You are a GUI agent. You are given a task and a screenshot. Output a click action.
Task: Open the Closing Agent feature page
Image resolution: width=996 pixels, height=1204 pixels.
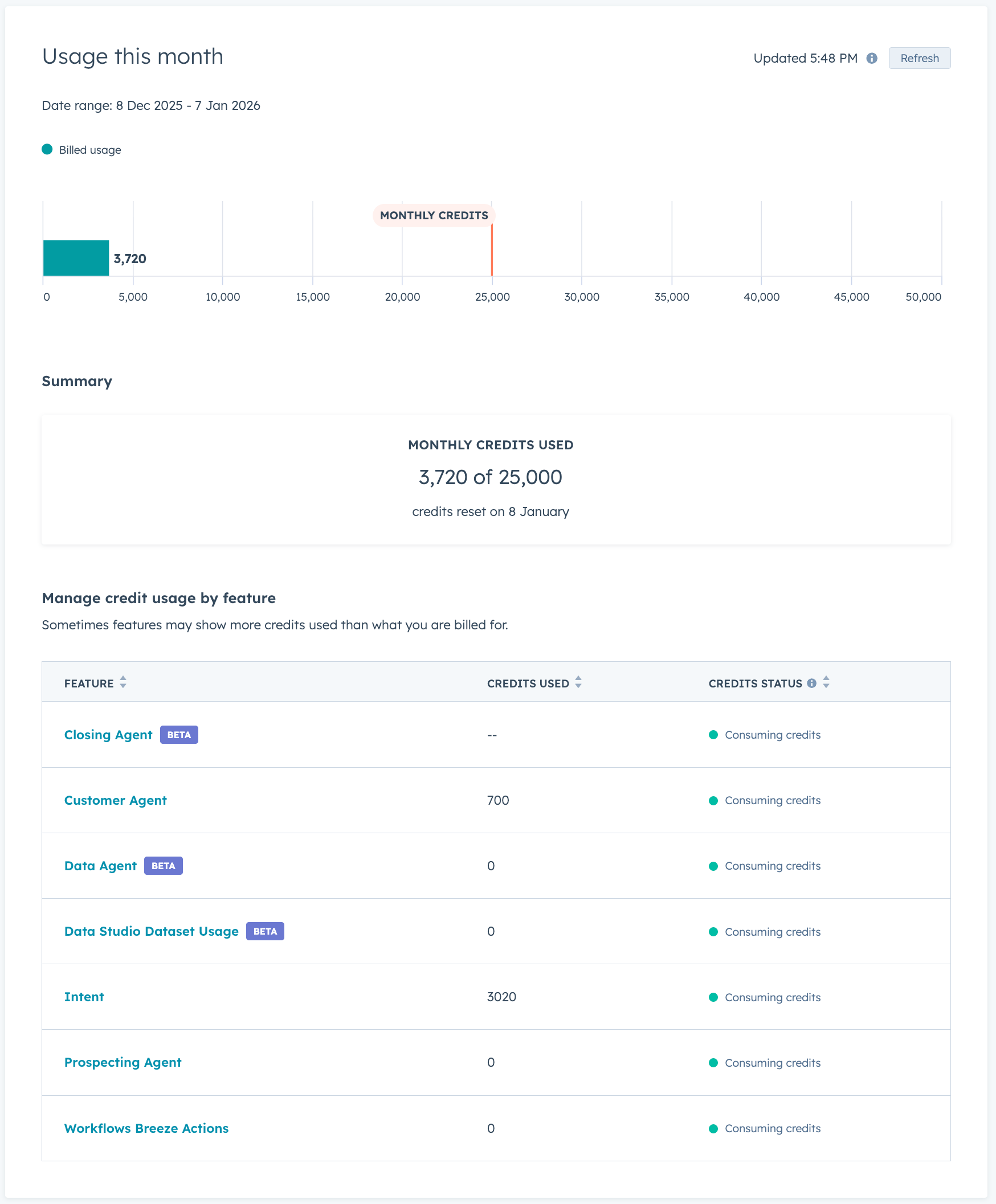point(108,735)
